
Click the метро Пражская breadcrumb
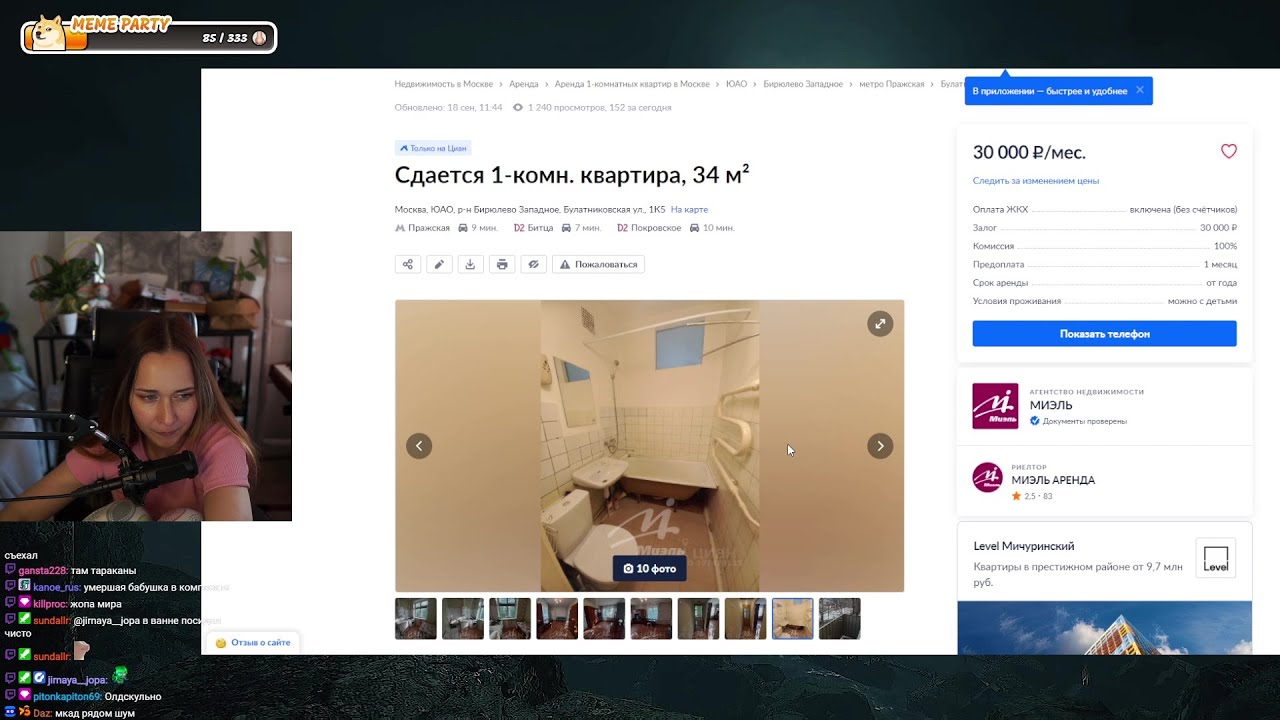pos(892,84)
